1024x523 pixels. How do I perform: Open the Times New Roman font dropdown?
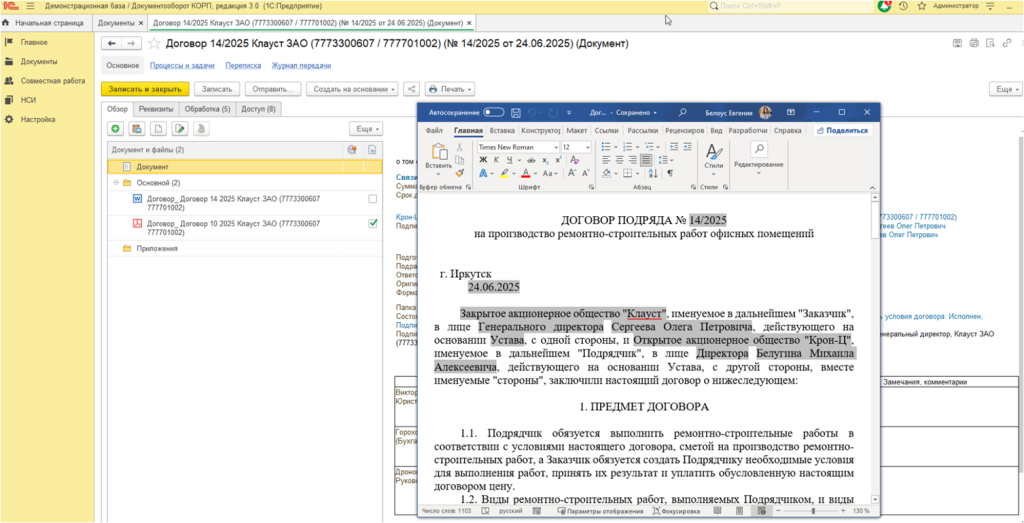pos(555,147)
